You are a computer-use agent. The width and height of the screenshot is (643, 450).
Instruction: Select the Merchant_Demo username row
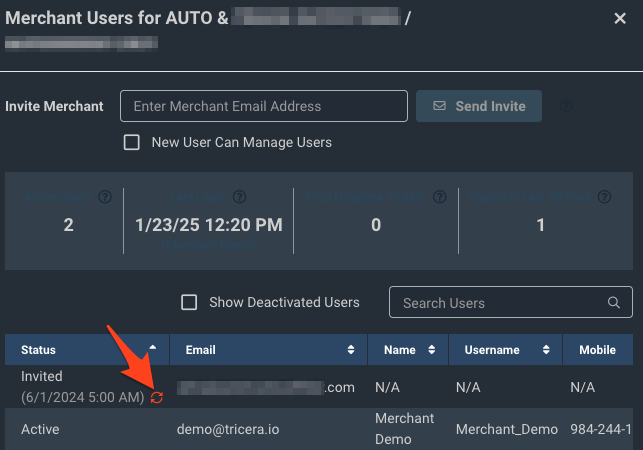pos(506,429)
